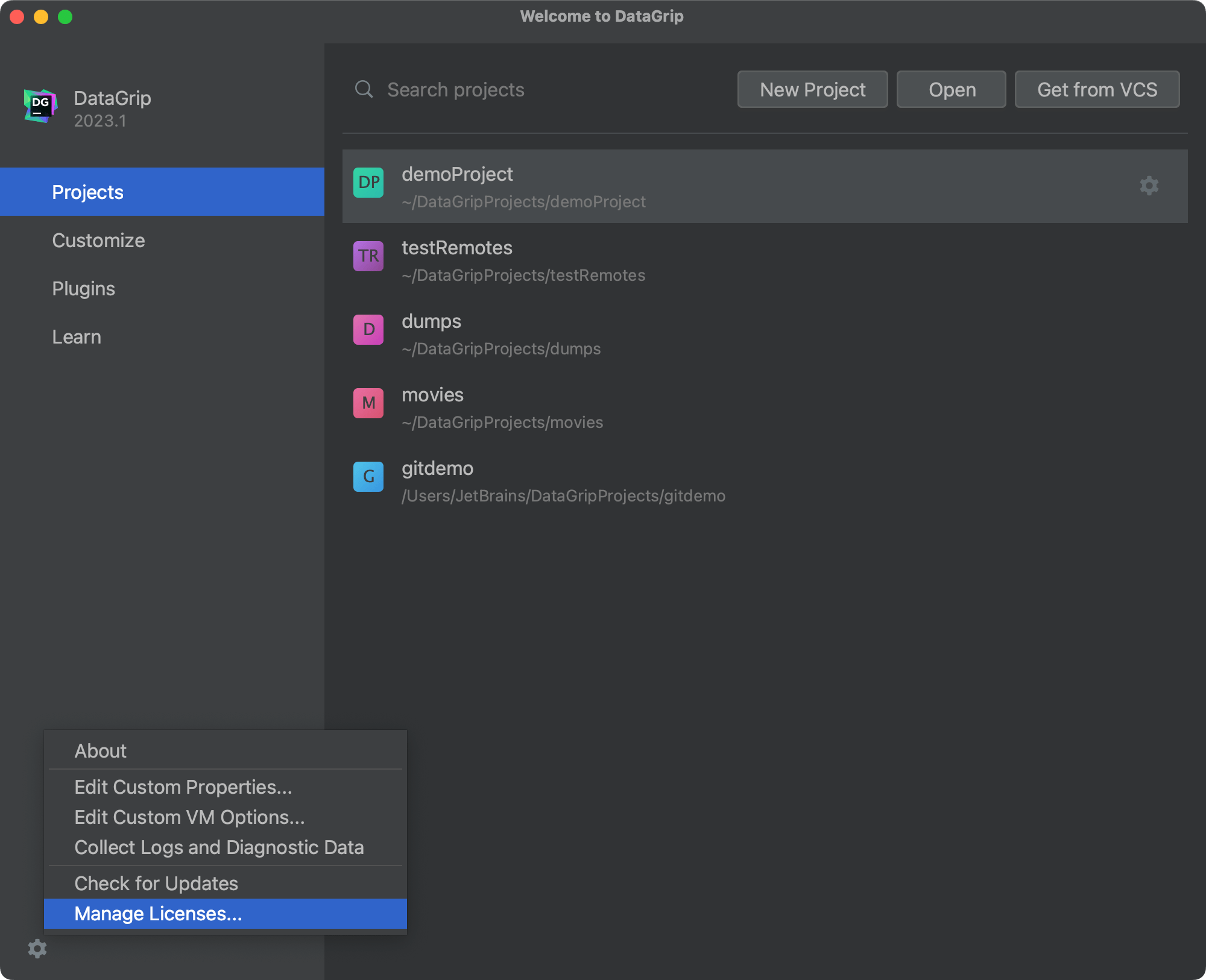Switch to the Customize section
The height and width of the screenshot is (980, 1206).
coord(98,240)
